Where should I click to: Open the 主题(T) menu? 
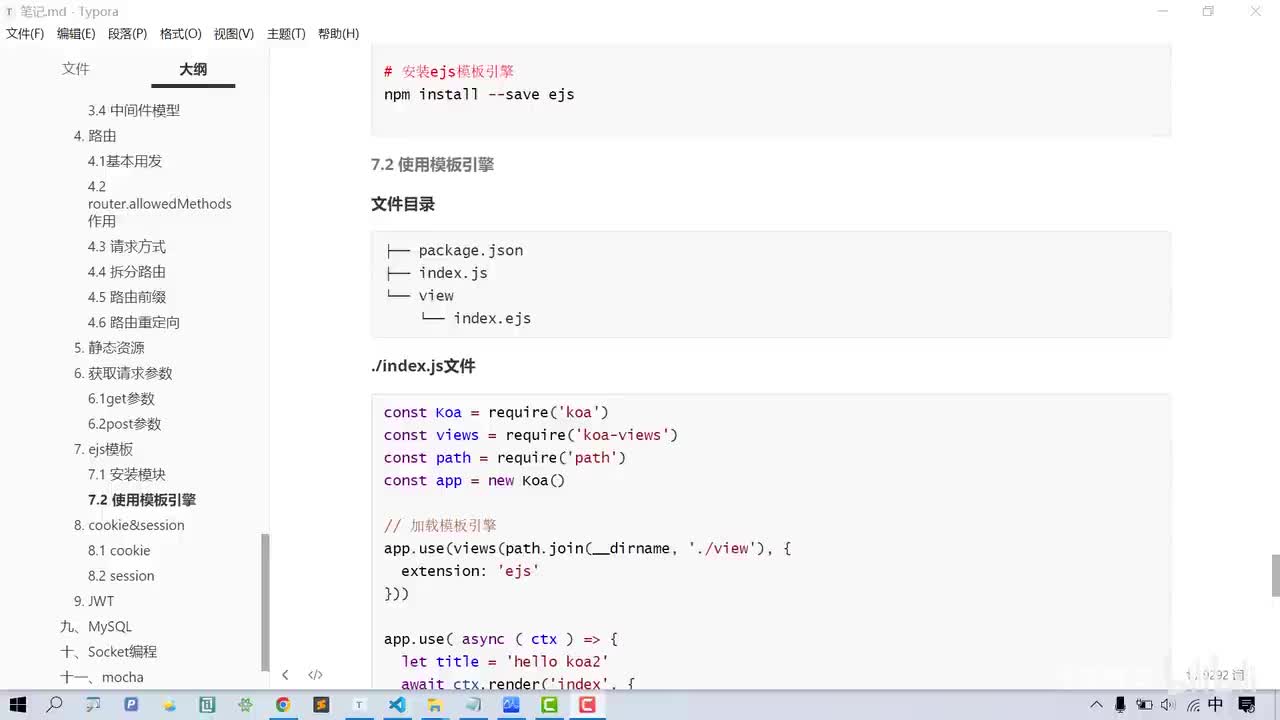tap(286, 34)
